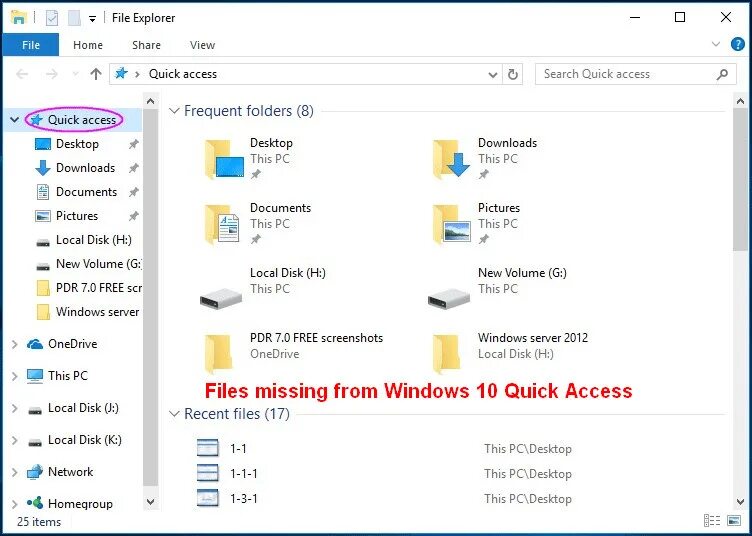The height and width of the screenshot is (536, 752).
Task: Click the Back navigation arrow
Action: (22, 74)
